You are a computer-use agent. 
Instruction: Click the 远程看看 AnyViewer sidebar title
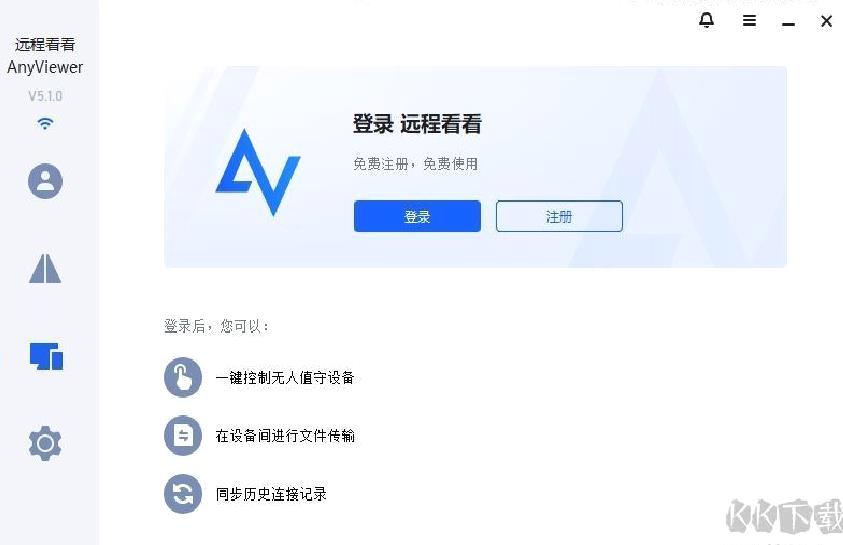(x=45, y=56)
